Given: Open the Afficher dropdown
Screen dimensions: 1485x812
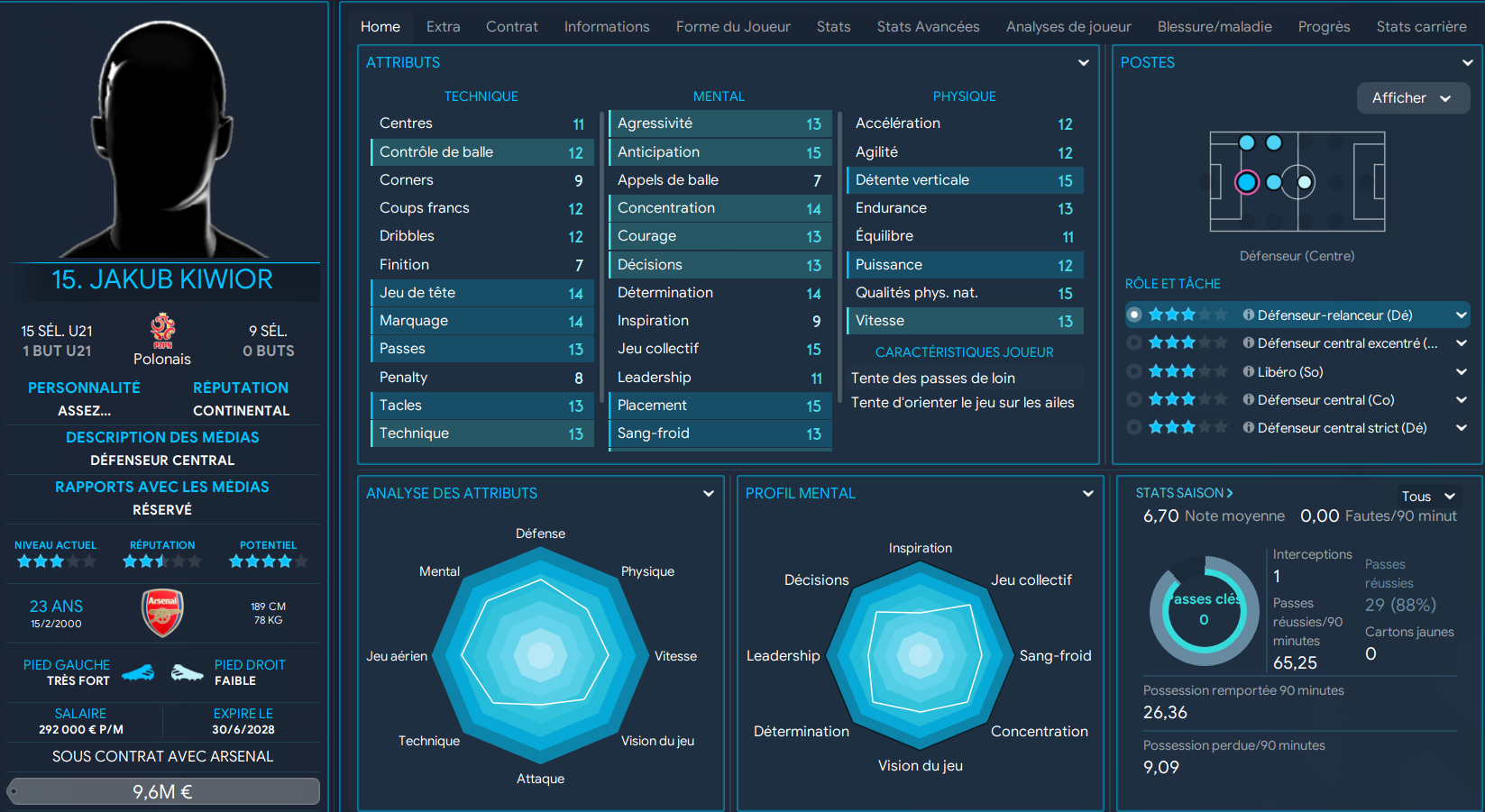Looking at the screenshot, I should [x=1413, y=98].
